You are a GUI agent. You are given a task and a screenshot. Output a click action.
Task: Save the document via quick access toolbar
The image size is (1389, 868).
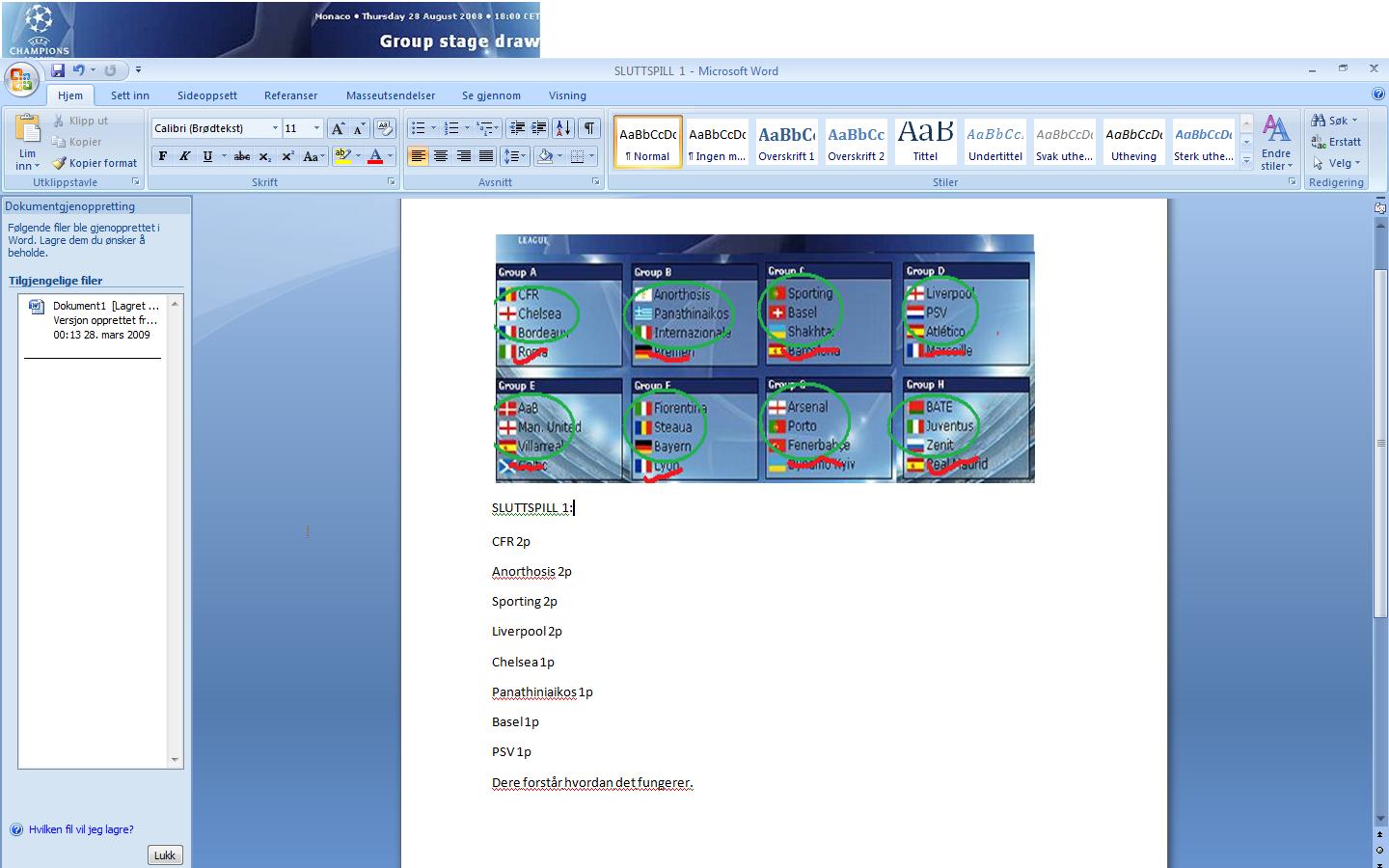coord(58,70)
